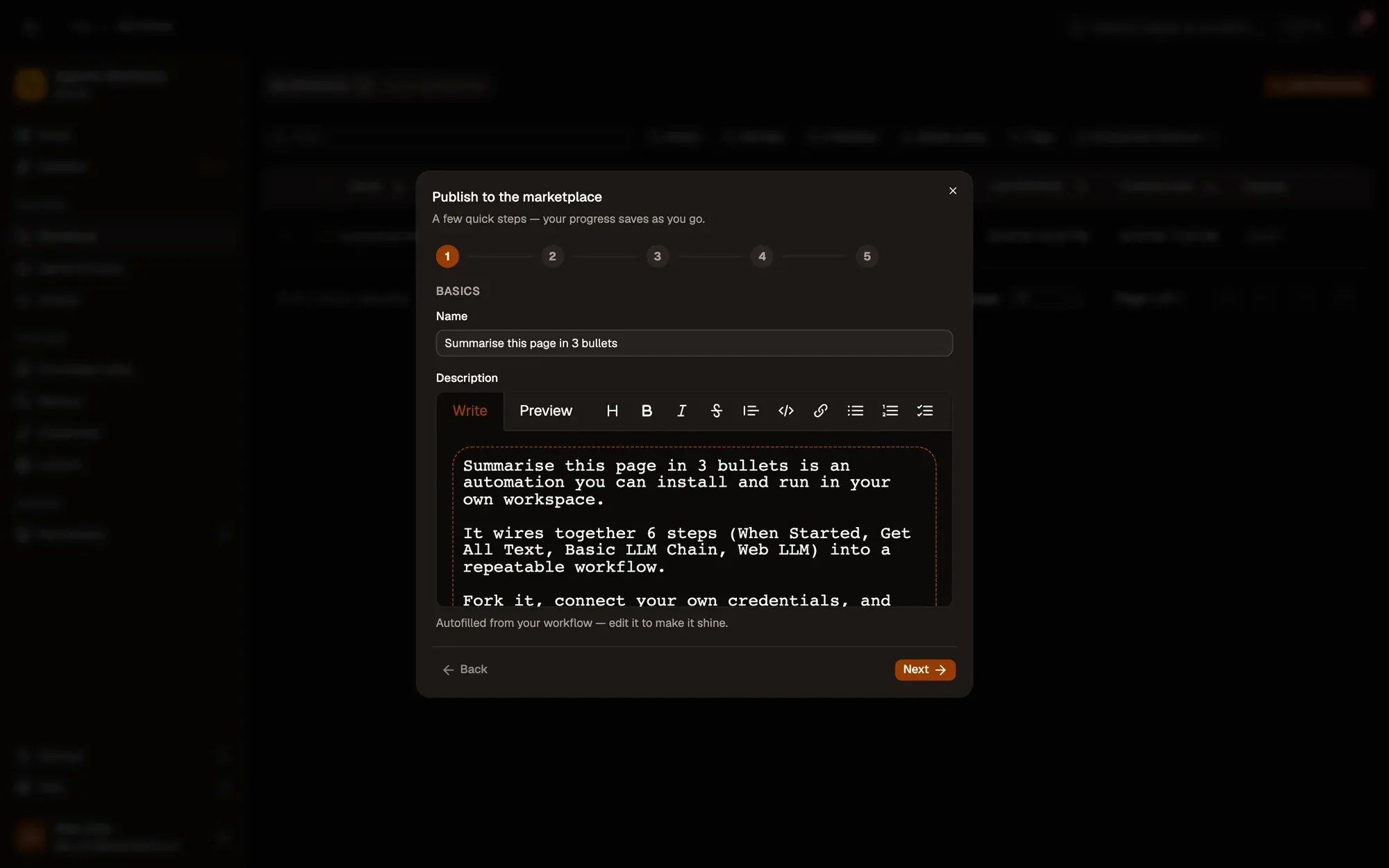Insert a checklist with the task list icon
The height and width of the screenshot is (868, 1389).
[x=924, y=411]
